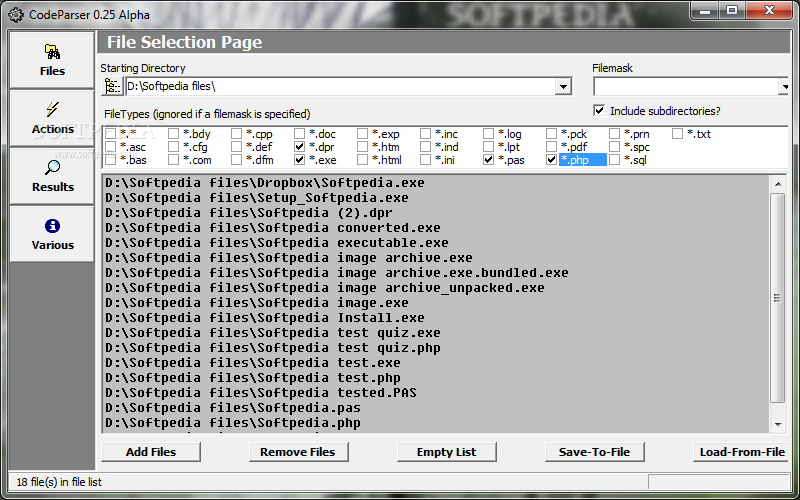Image resolution: width=800 pixels, height=500 pixels.
Task: Click the Remove Files button
Action: (x=298, y=452)
